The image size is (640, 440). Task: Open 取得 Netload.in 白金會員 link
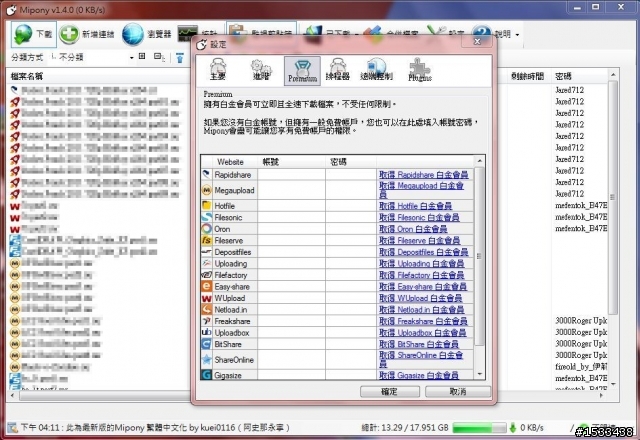[422, 309]
